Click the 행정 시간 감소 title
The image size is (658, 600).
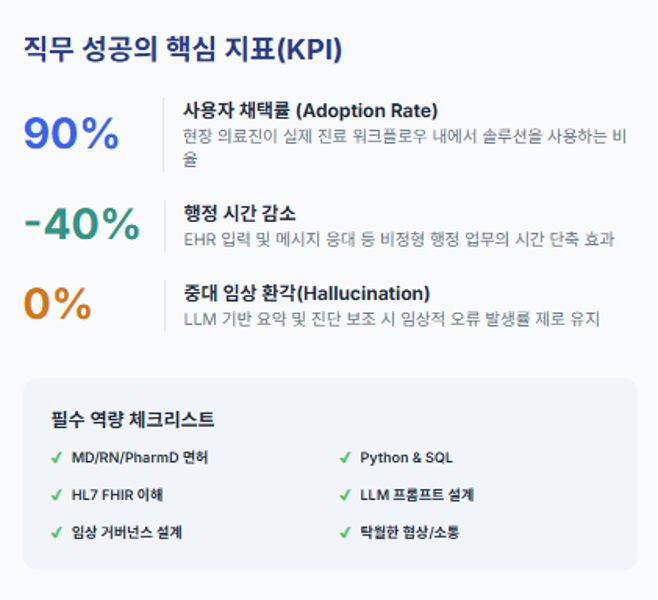[x=240, y=213]
